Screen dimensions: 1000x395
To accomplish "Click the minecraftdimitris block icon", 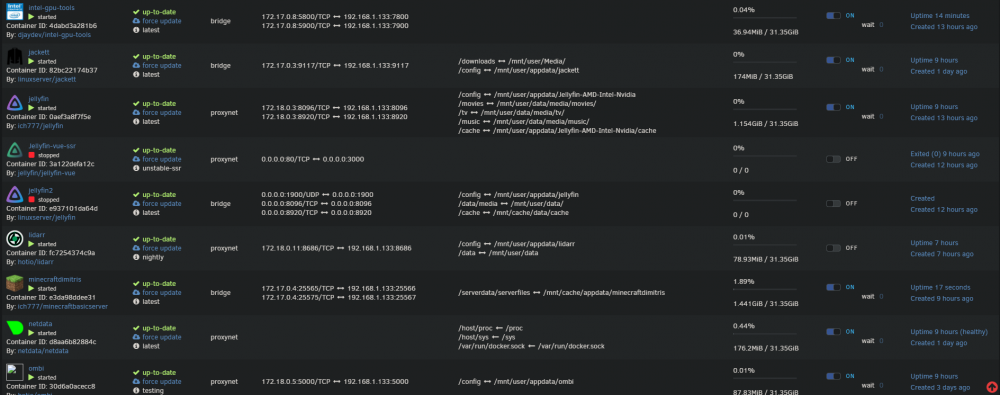I will [14, 283].
